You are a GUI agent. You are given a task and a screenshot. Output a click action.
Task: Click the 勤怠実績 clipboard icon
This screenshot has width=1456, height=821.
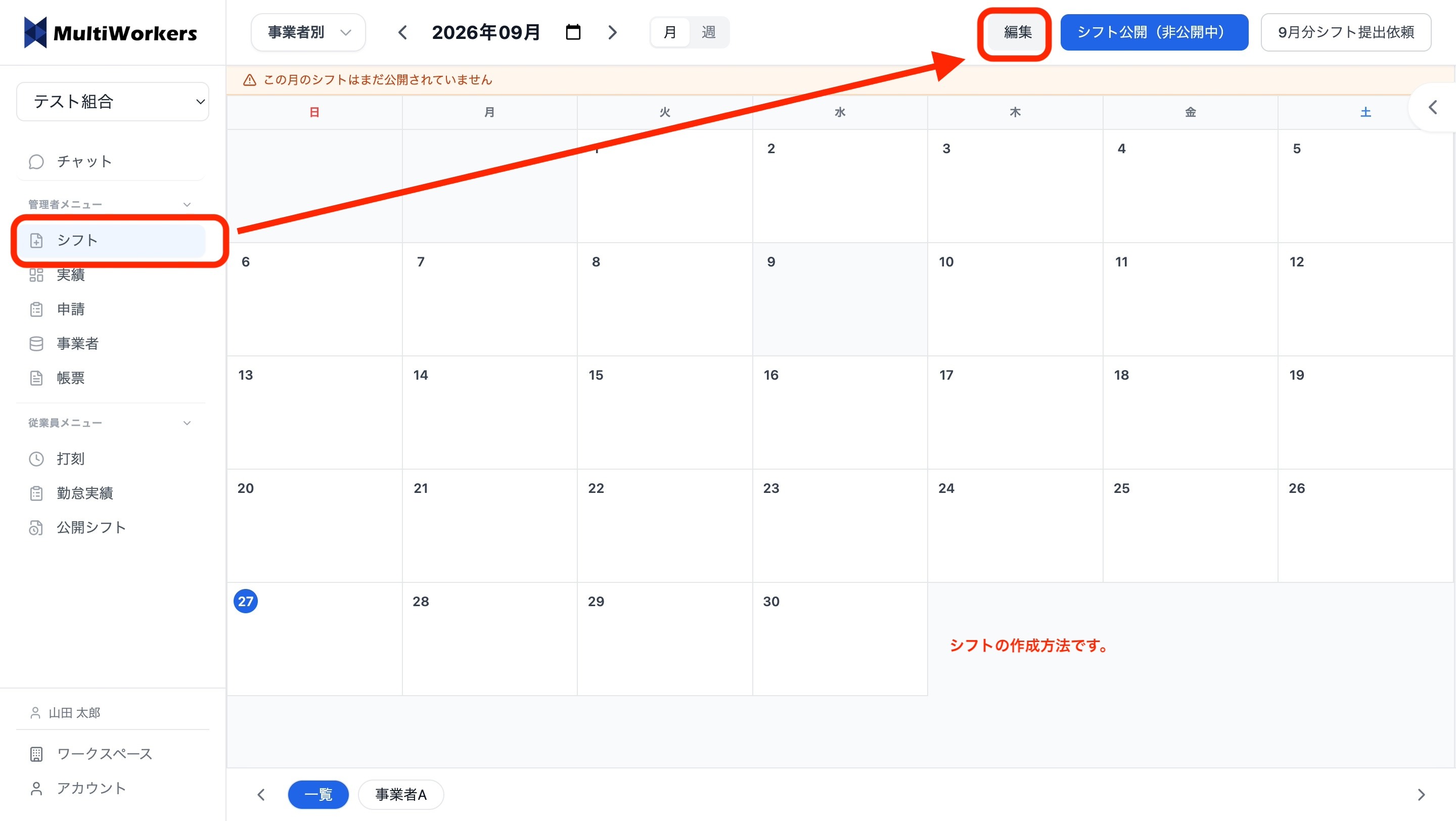[x=36, y=493]
